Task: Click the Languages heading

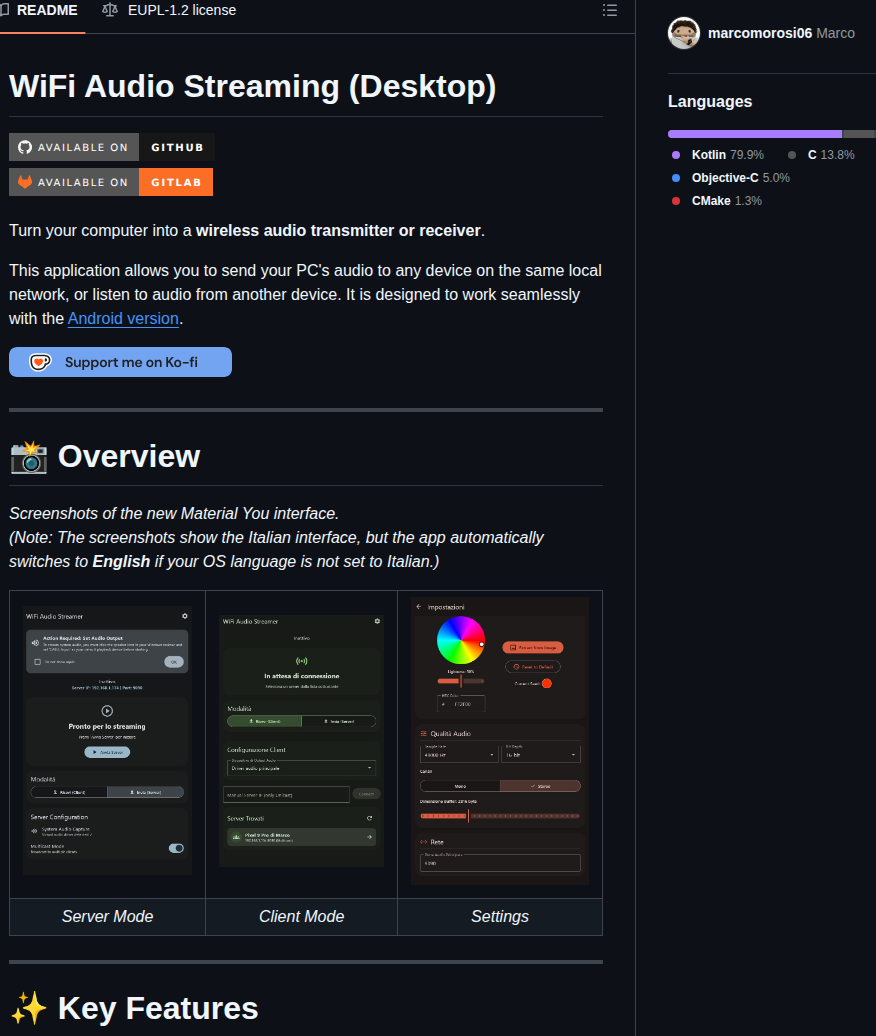Action: pos(710,102)
